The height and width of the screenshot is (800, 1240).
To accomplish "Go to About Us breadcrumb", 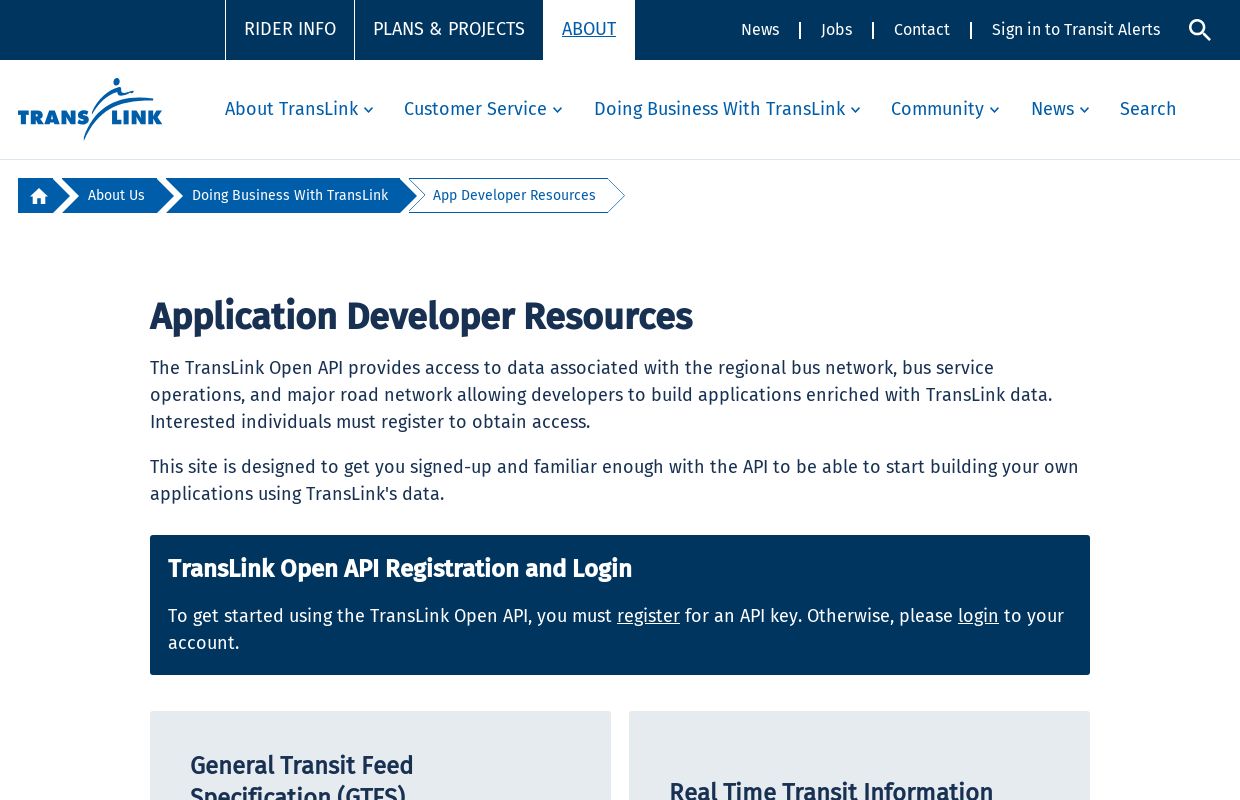I will tap(116, 196).
